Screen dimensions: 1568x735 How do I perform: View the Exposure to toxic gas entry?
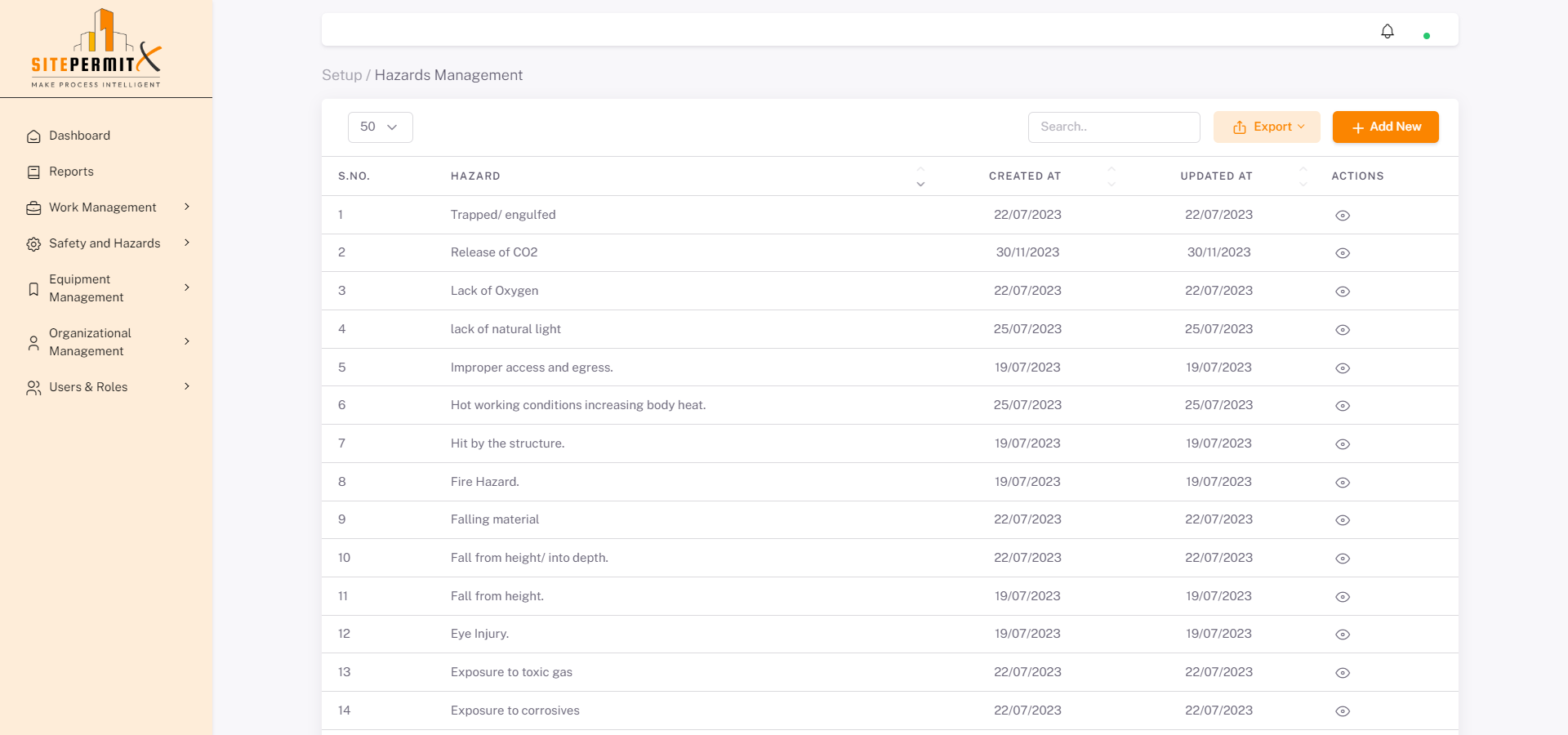(1342, 673)
